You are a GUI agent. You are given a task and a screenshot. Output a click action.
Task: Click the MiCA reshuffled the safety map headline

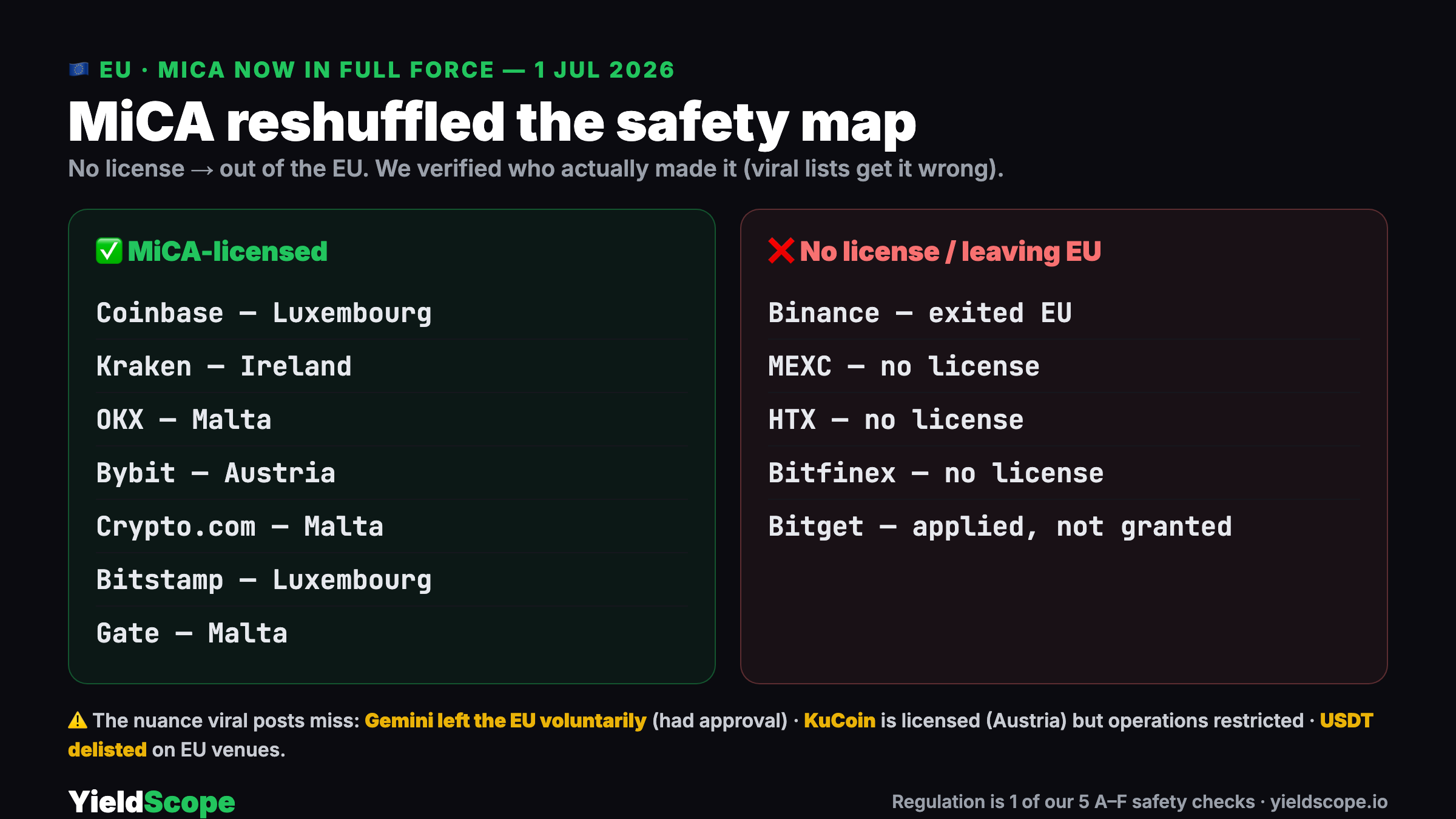point(492,123)
